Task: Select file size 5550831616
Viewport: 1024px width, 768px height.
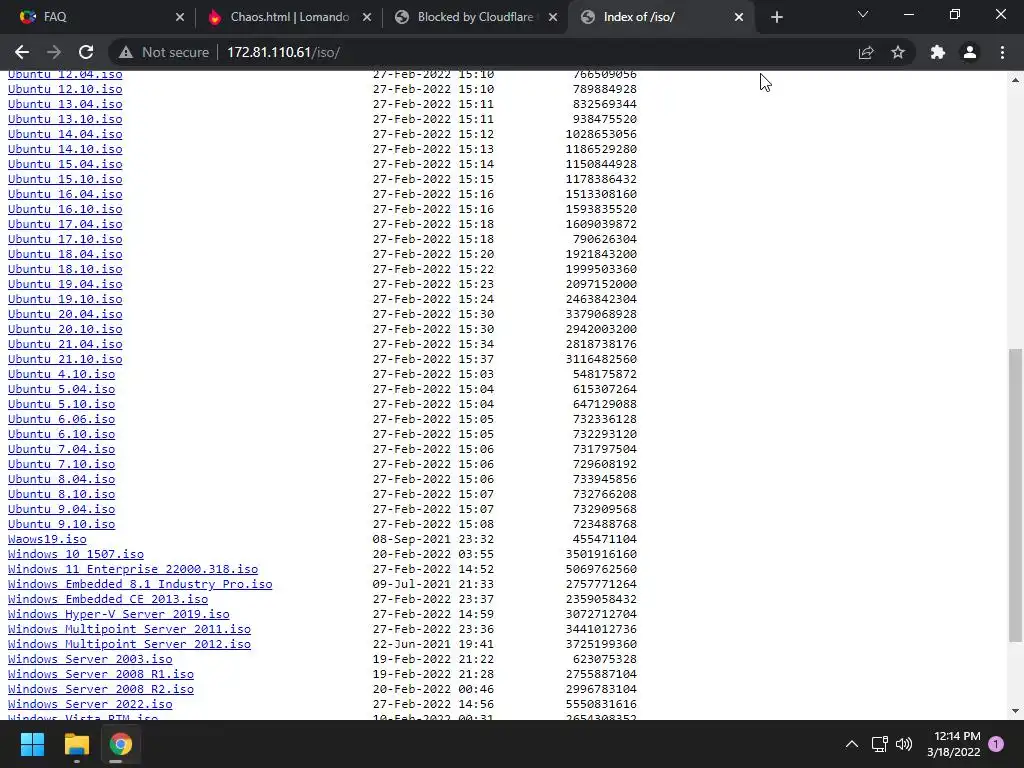Action: pos(601,705)
